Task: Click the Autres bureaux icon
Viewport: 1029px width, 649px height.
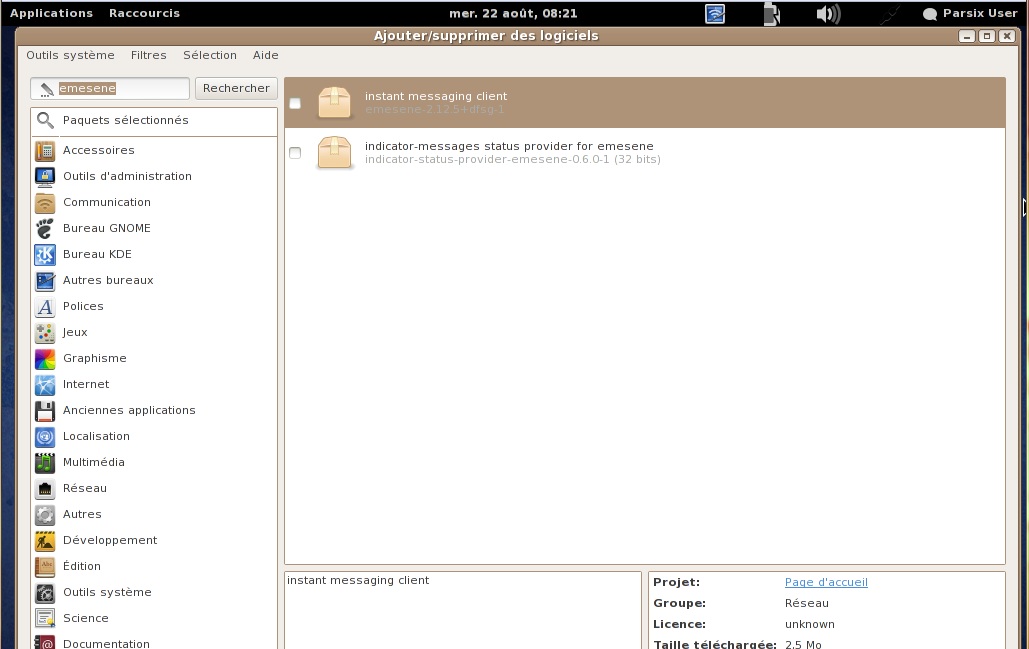Action: 45,281
